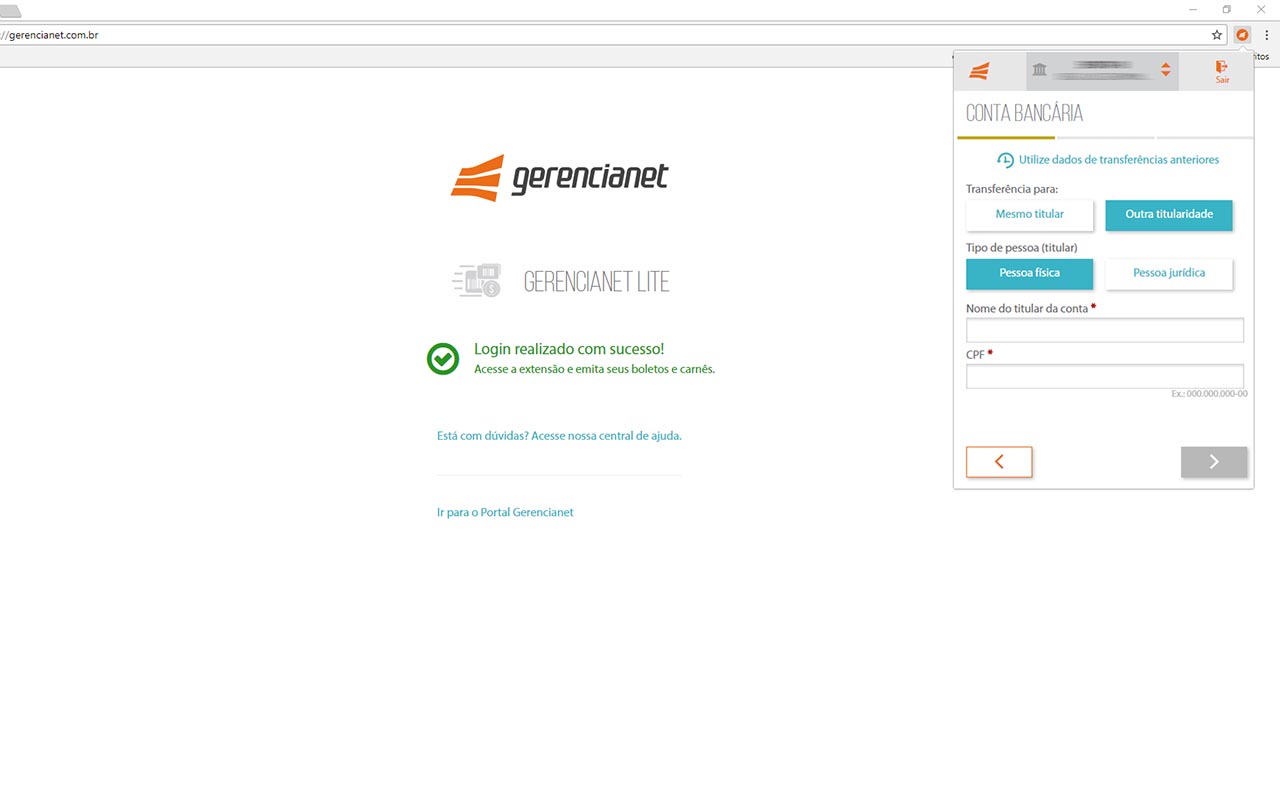Open the bank account selector dropdown

[1103, 70]
